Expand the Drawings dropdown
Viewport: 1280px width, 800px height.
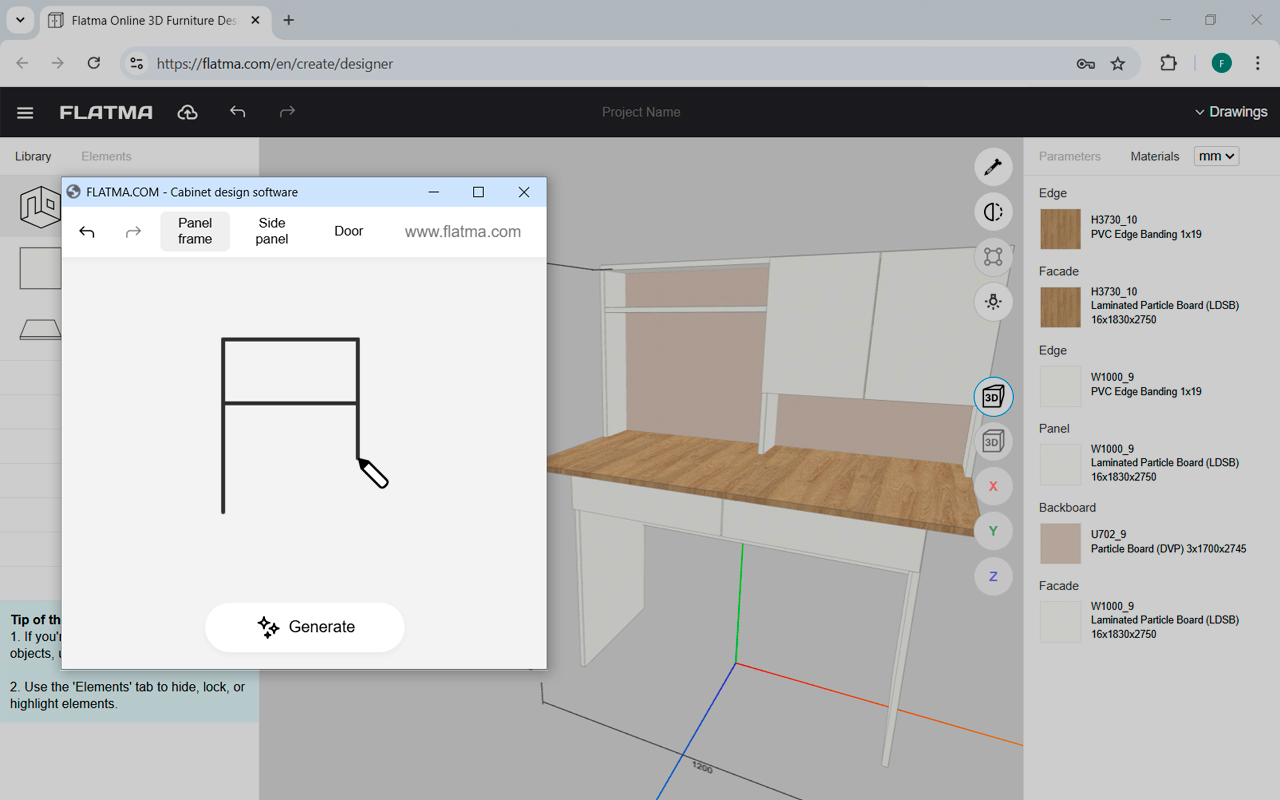(x=1230, y=112)
